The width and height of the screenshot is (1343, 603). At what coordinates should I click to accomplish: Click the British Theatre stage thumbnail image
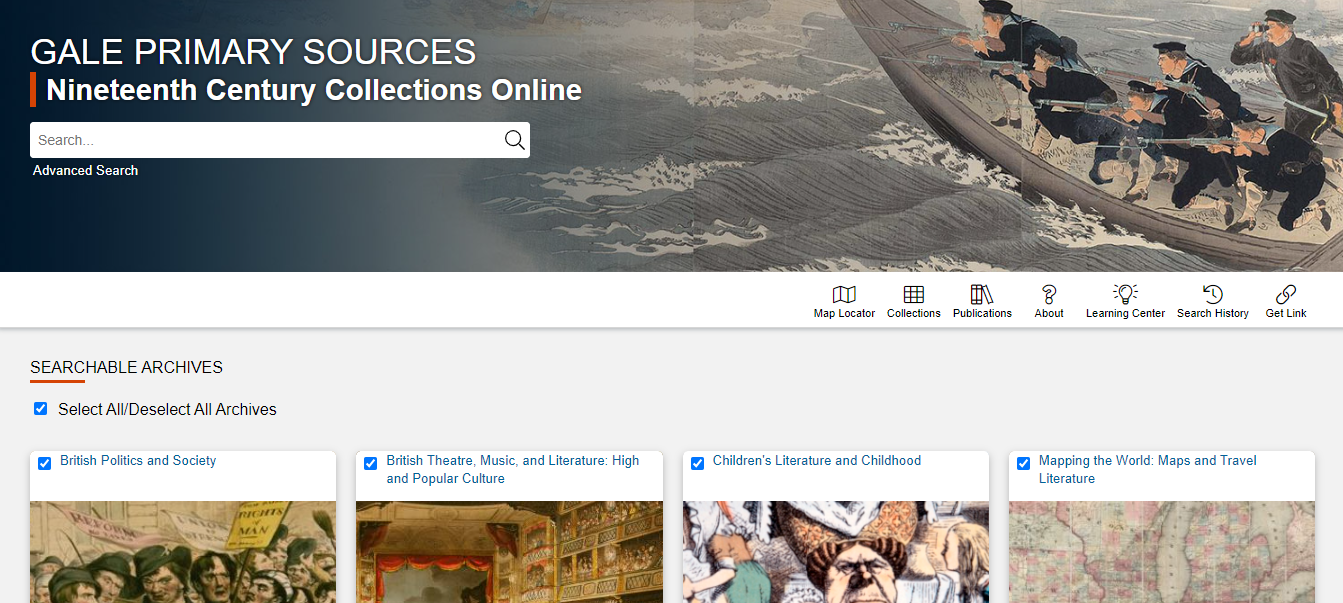[509, 552]
